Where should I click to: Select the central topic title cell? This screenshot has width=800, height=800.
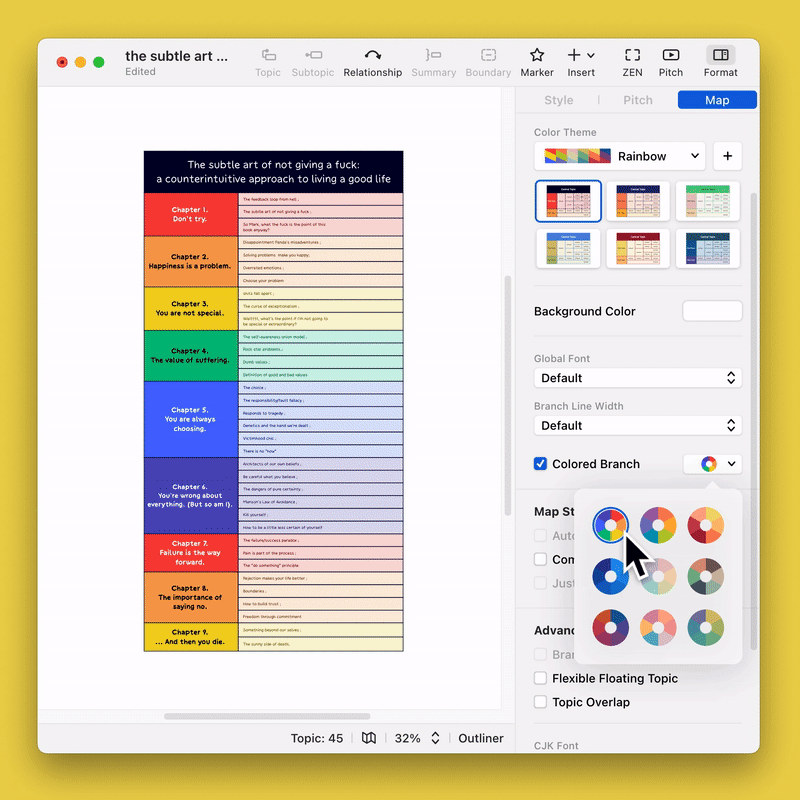(x=273, y=172)
